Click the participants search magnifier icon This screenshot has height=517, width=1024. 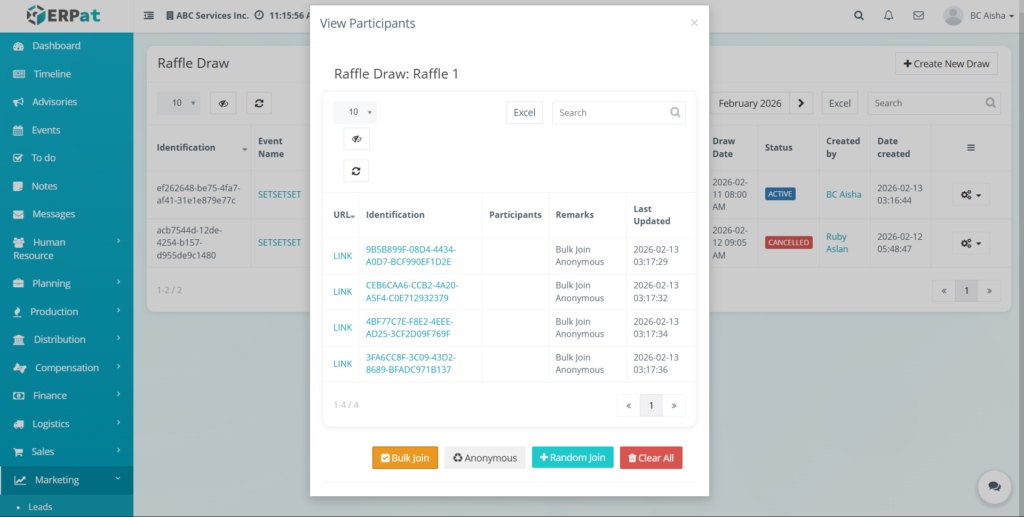tap(675, 112)
